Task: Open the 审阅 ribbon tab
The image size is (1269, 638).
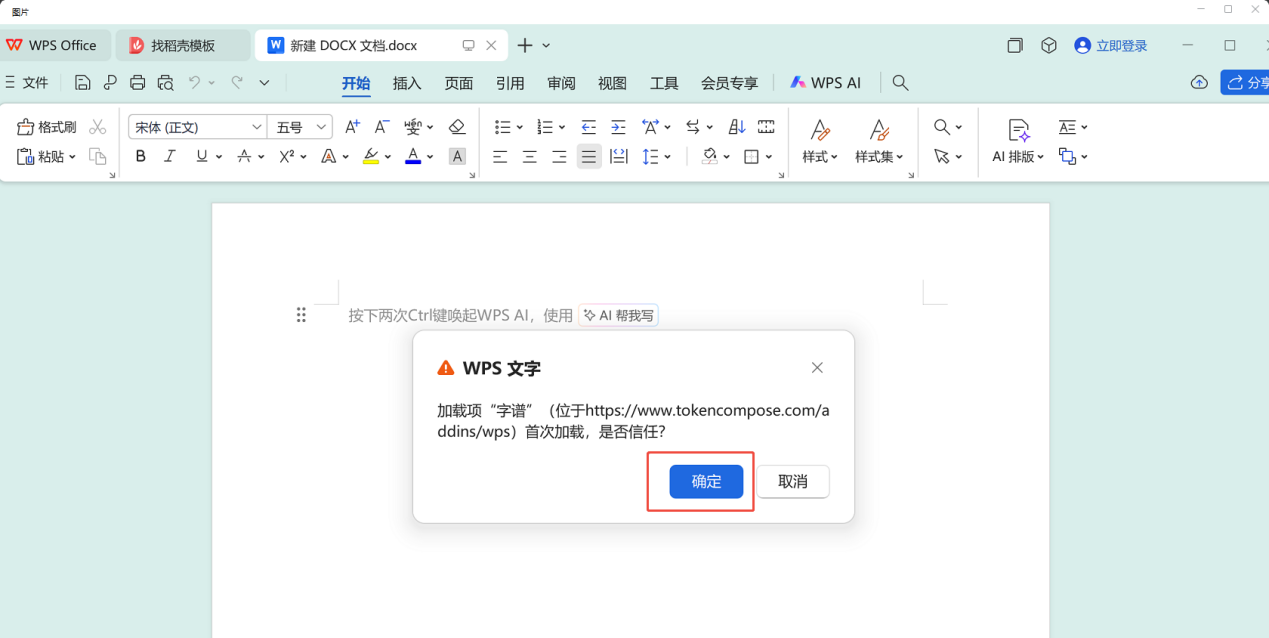Action: click(x=561, y=83)
